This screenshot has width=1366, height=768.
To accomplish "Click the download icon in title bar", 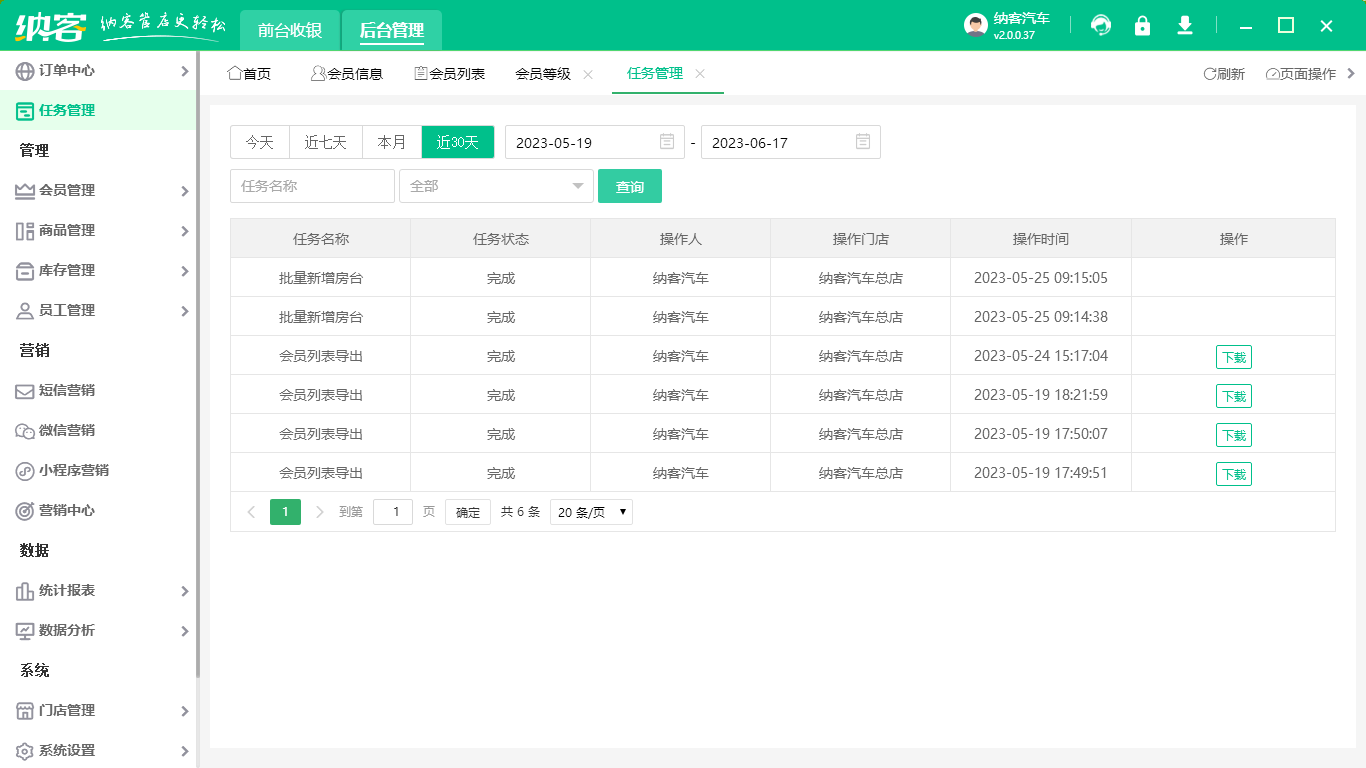I will tap(1184, 25).
